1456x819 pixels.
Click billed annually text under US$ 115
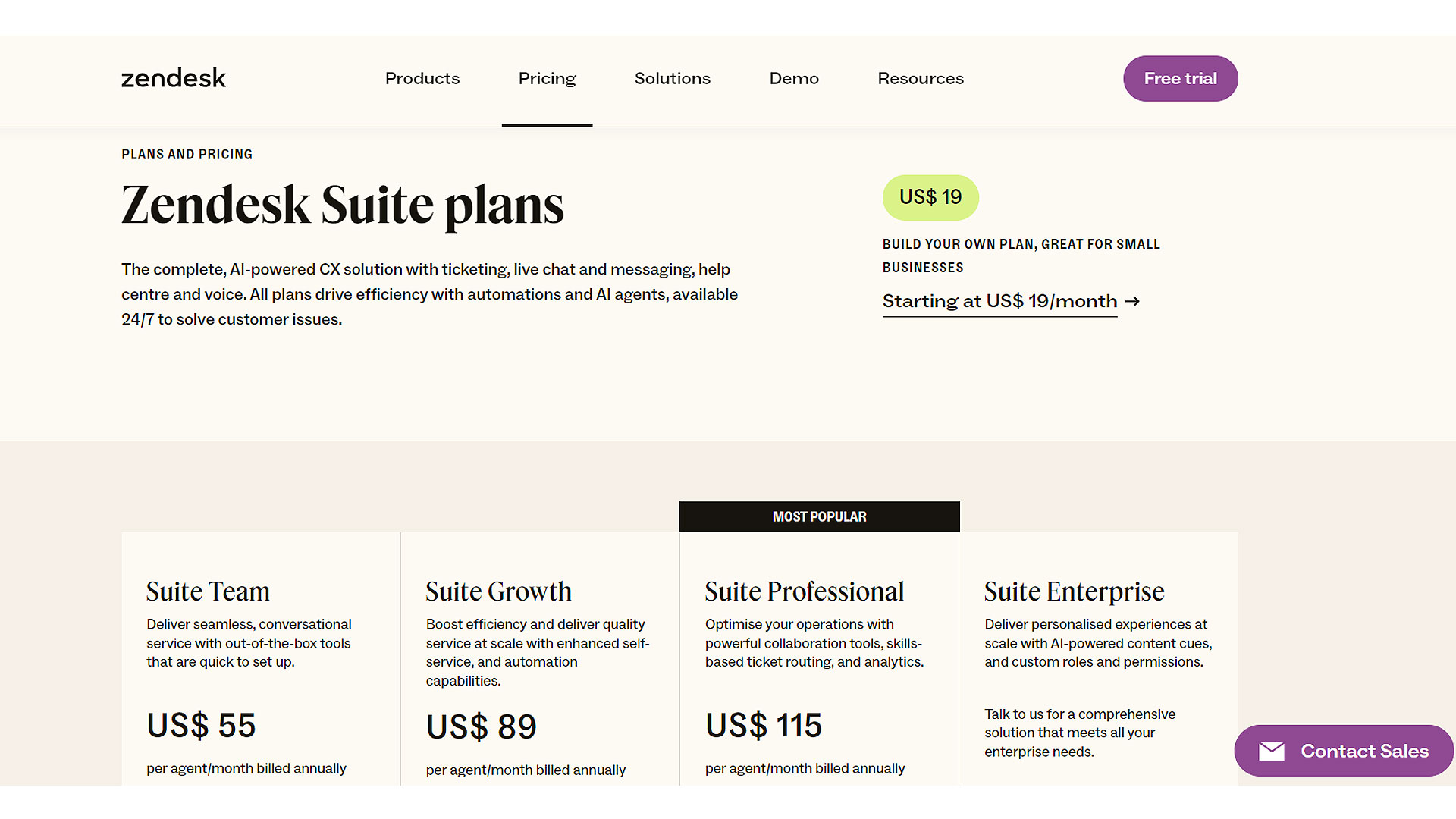(805, 768)
